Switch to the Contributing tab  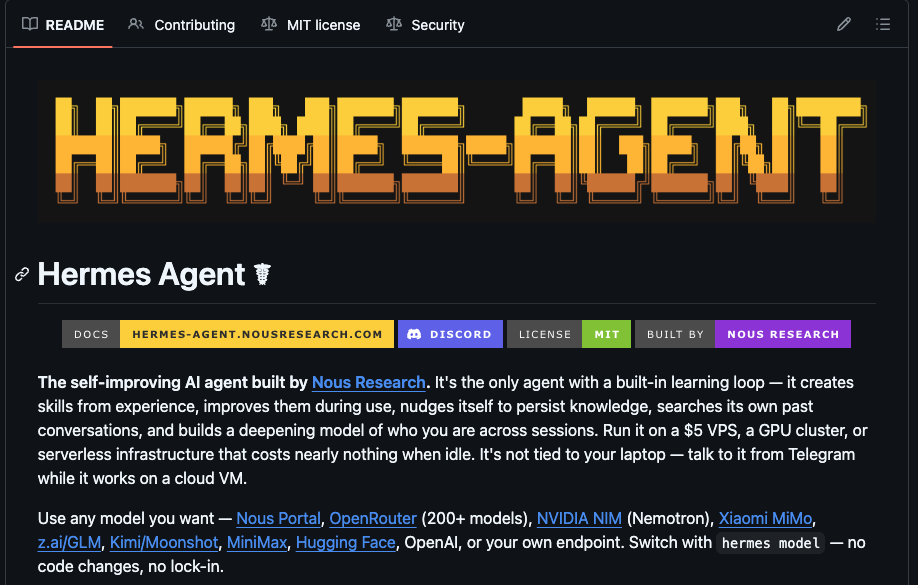(x=181, y=25)
